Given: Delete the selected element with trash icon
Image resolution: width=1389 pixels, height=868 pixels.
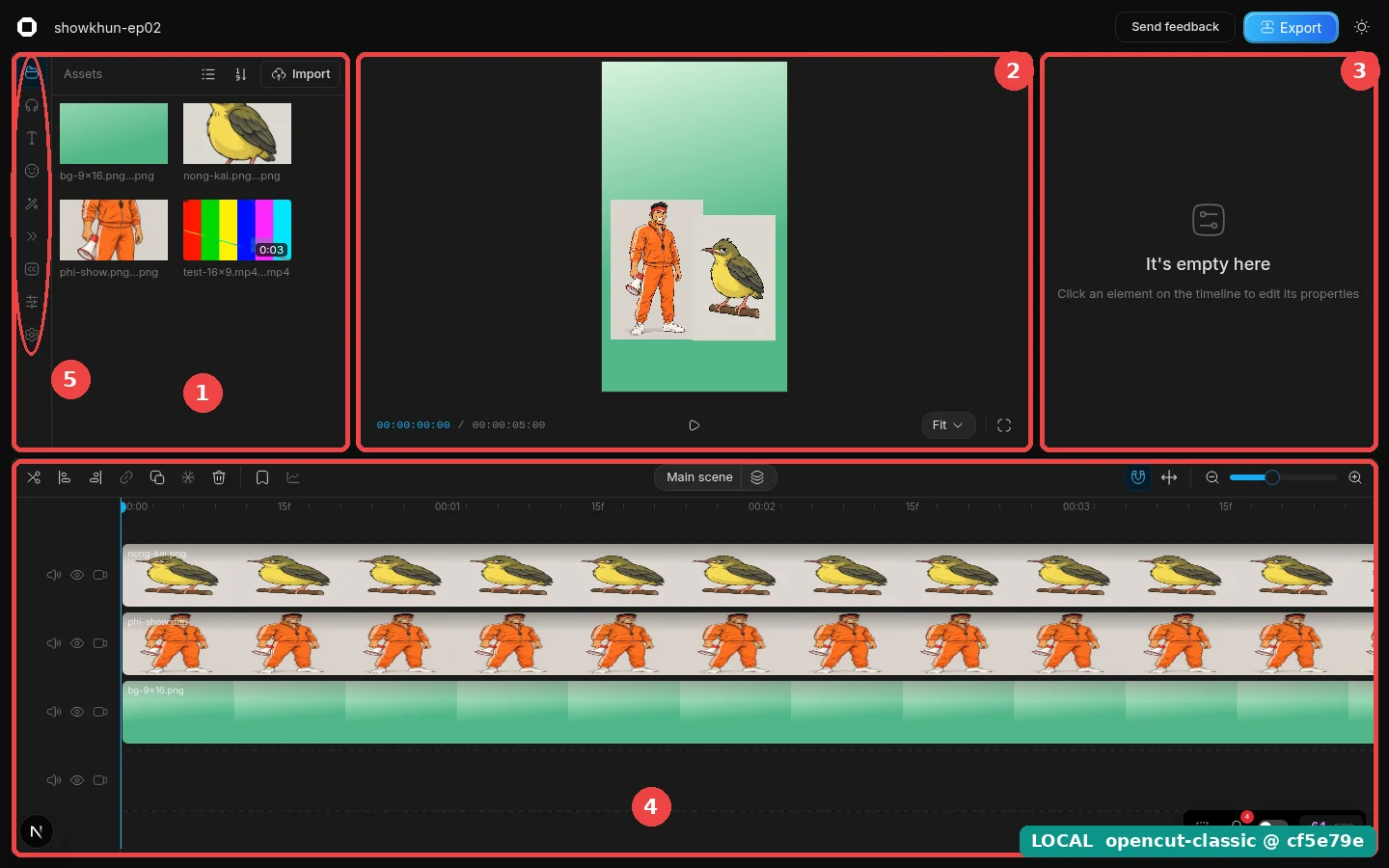Looking at the screenshot, I should tap(219, 477).
